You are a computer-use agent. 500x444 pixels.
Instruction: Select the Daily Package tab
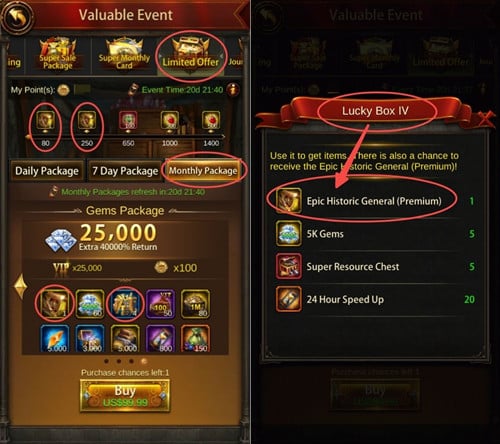coord(47,171)
